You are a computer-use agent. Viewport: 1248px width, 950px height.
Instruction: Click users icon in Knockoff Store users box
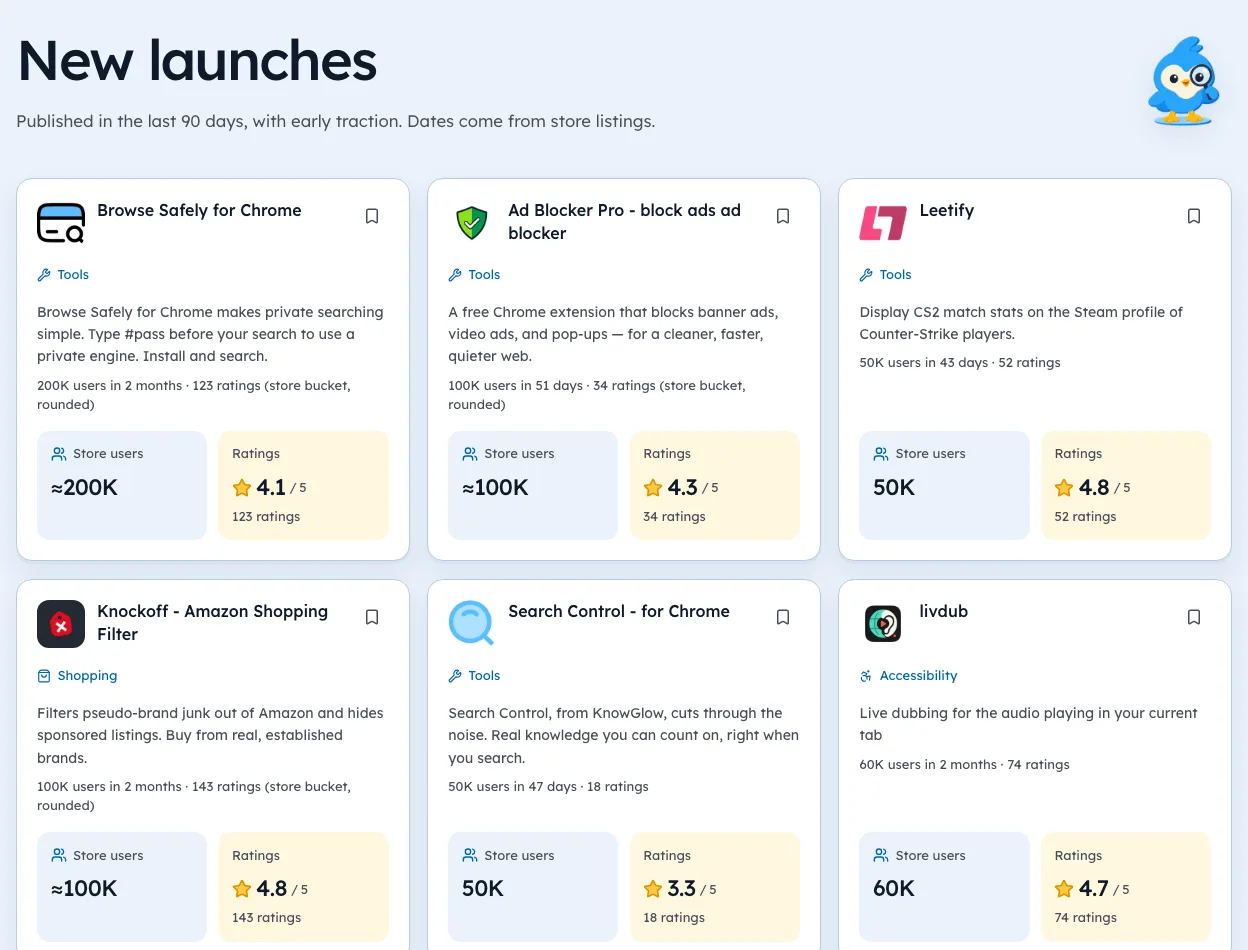tap(59, 856)
